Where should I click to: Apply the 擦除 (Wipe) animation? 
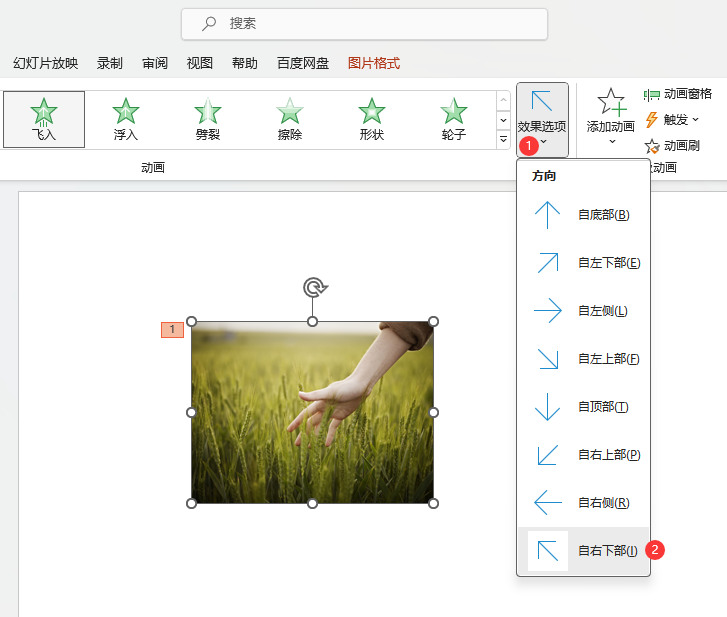pyautogui.click(x=290, y=120)
